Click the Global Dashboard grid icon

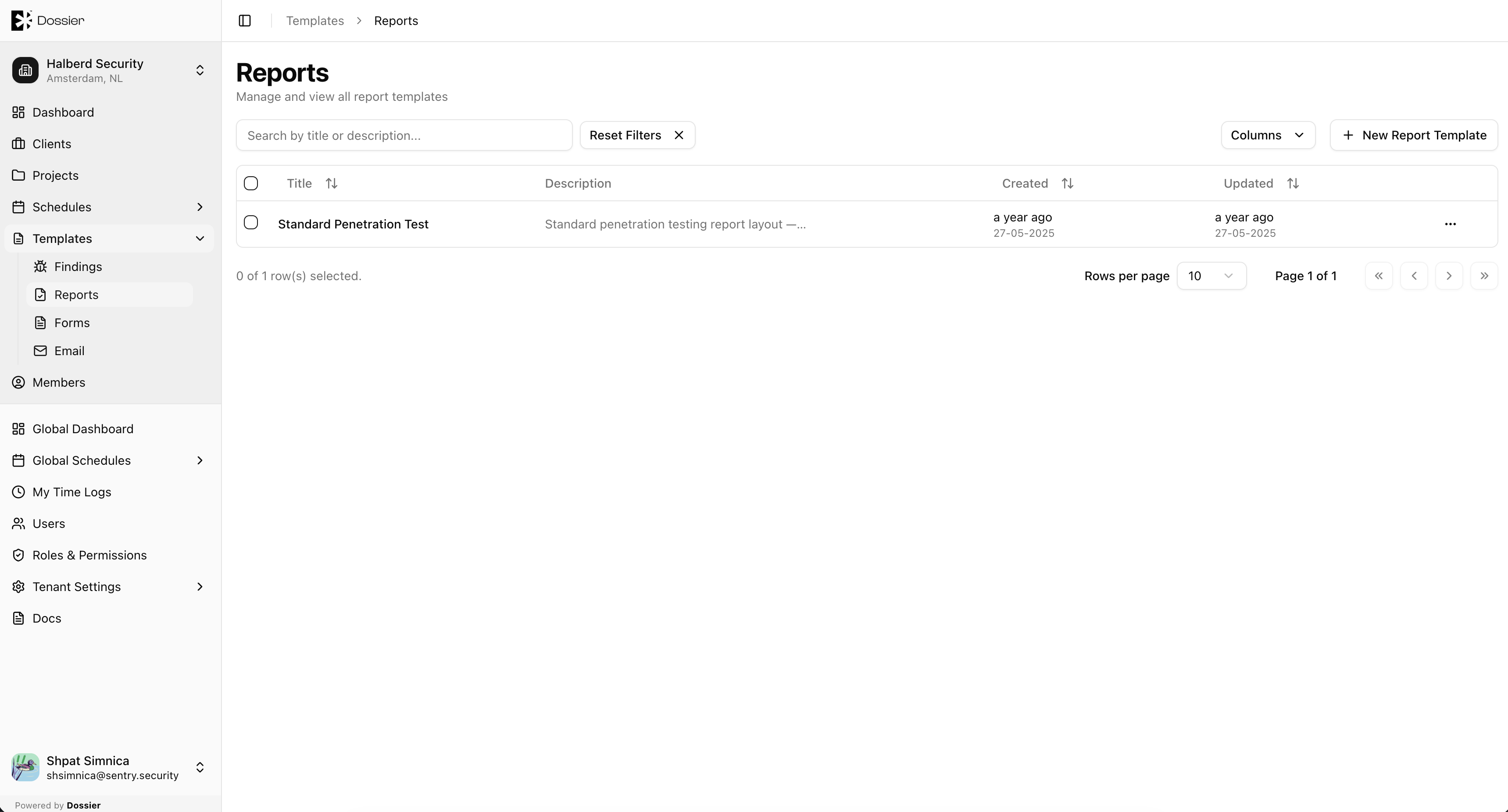coord(19,429)
